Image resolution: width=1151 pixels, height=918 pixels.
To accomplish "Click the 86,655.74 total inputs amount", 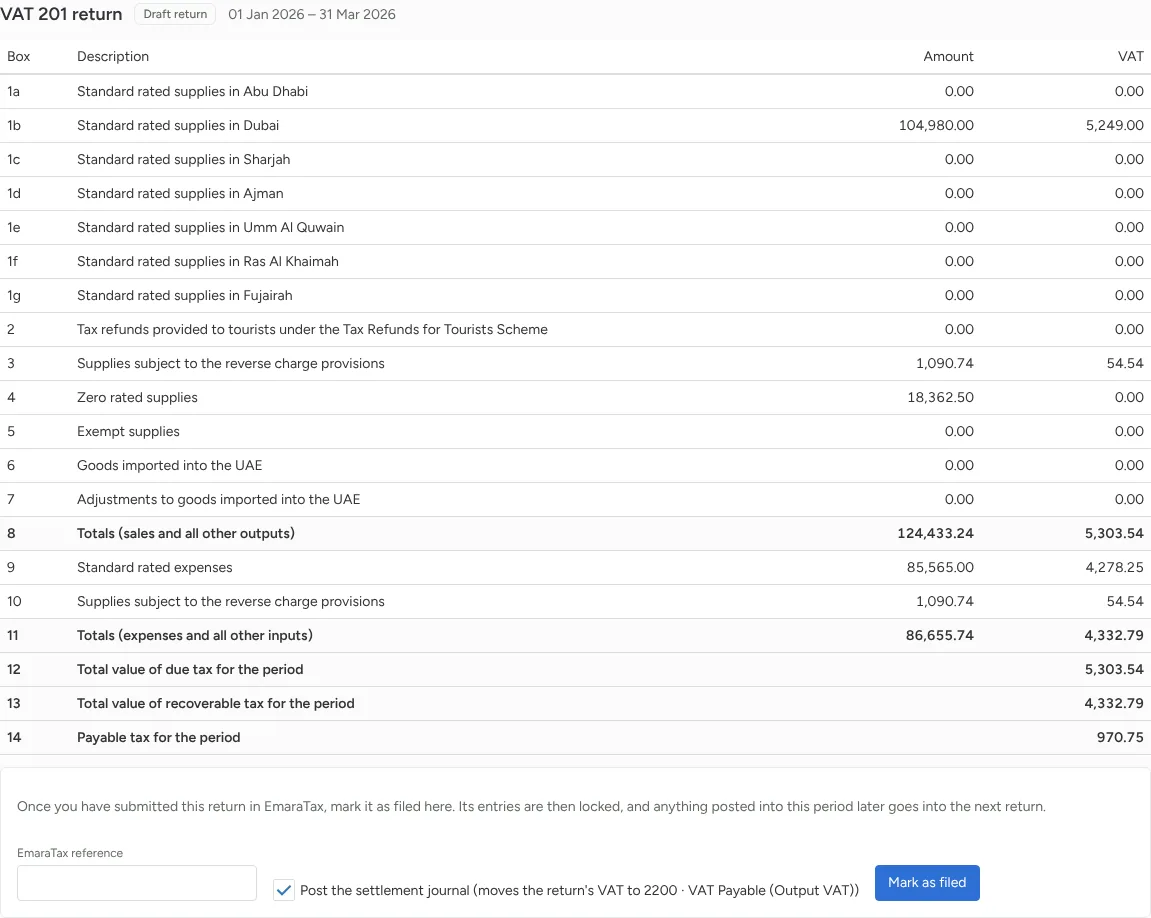I will (x=940, y=635).
